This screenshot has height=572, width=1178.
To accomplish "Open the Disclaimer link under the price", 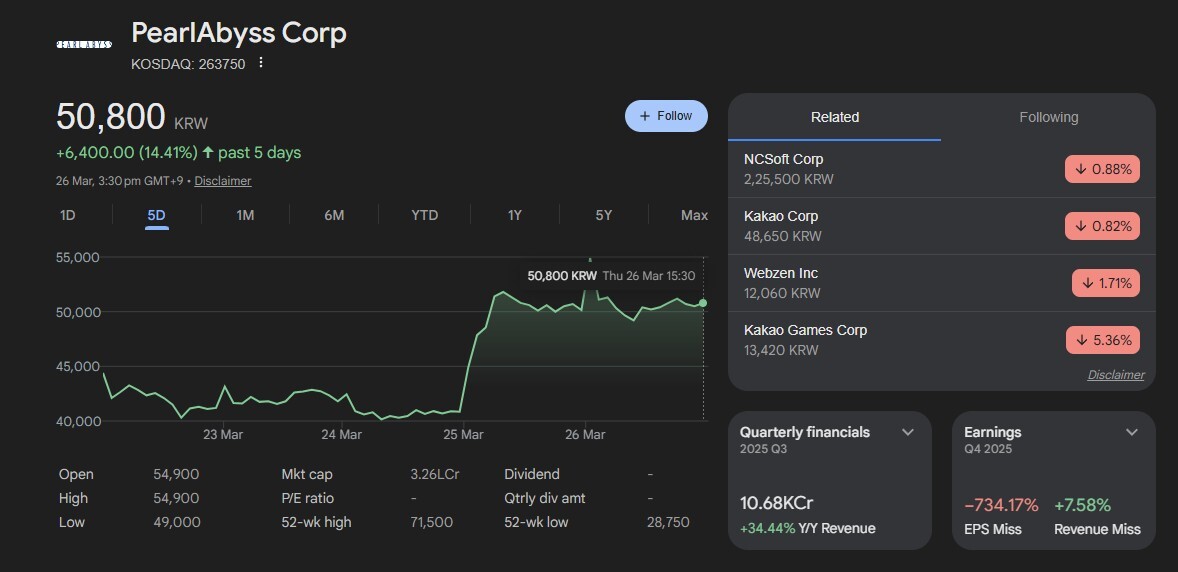I will [223, 181].
